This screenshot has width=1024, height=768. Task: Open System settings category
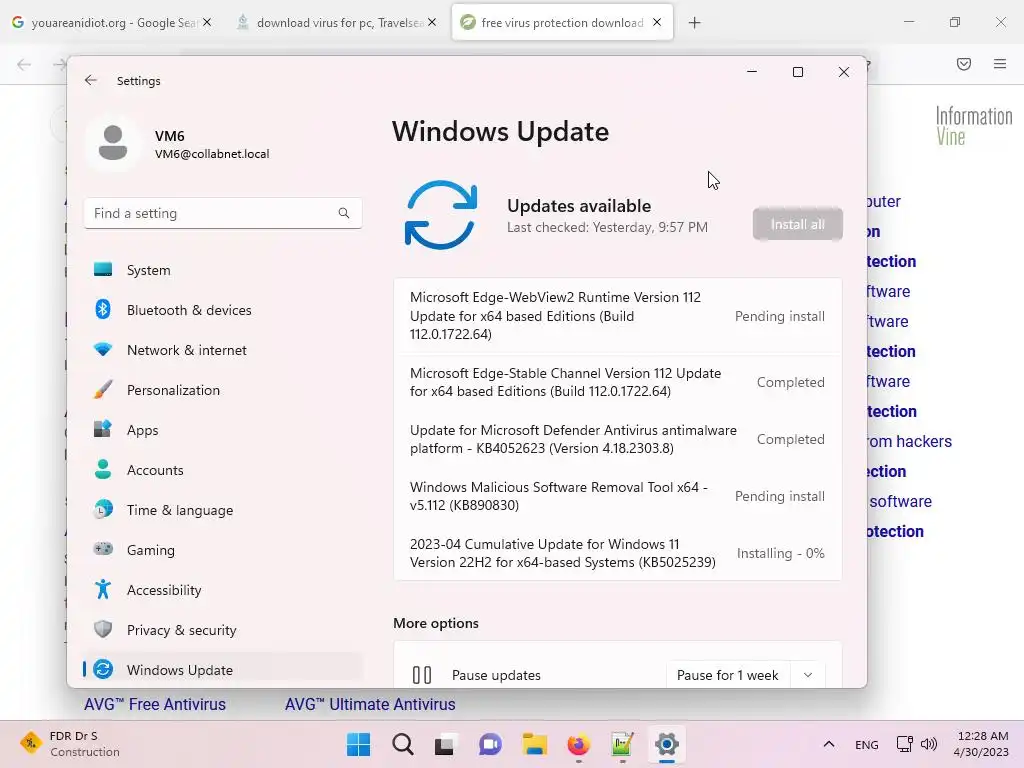point(223,270)
